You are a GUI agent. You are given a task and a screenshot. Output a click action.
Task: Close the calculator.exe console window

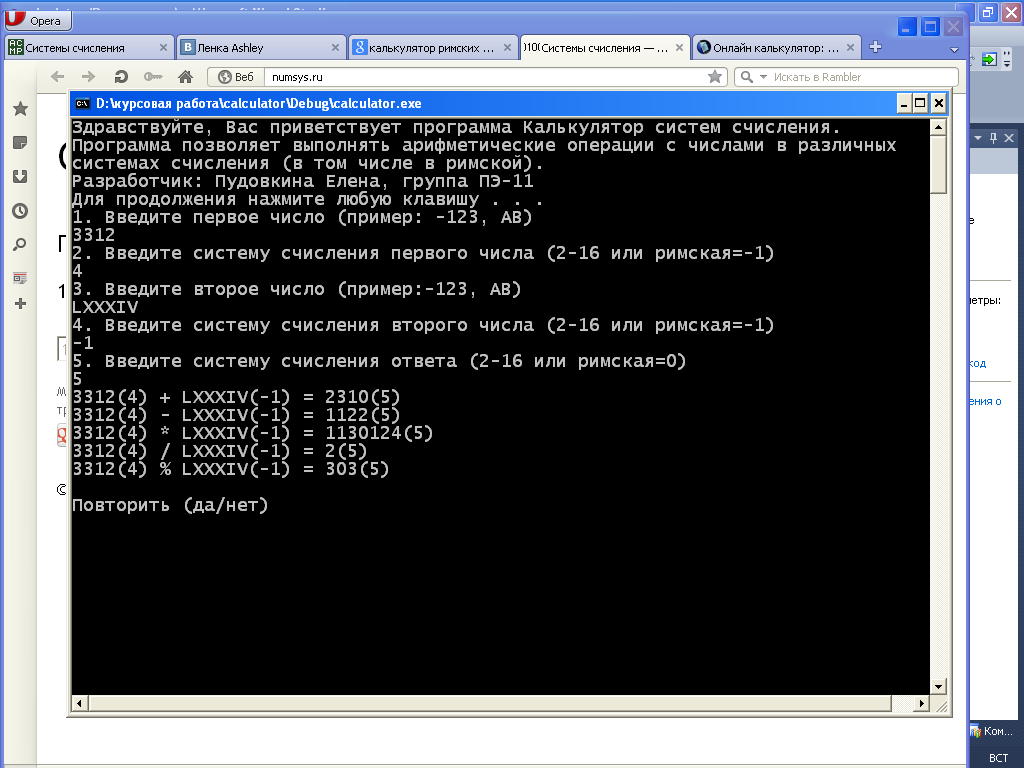(x=938, y=103)
